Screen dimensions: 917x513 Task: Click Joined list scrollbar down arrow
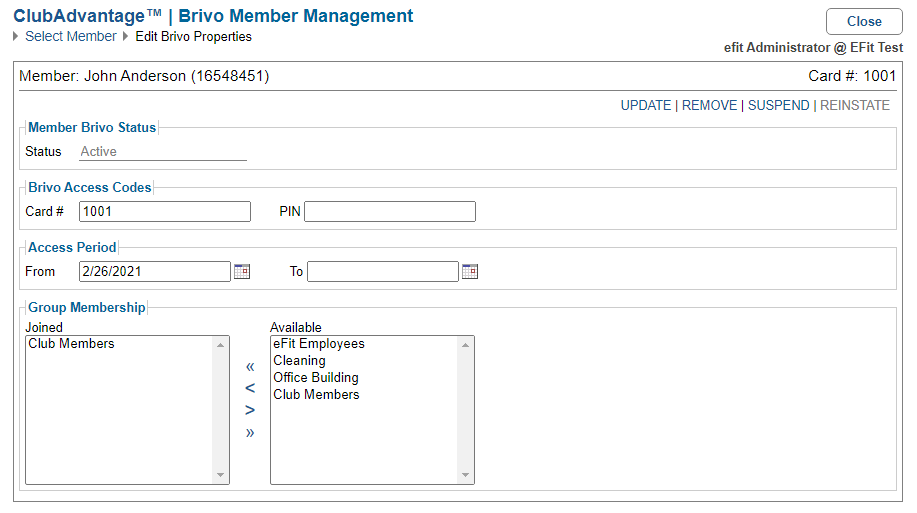[x=220, y=475]
